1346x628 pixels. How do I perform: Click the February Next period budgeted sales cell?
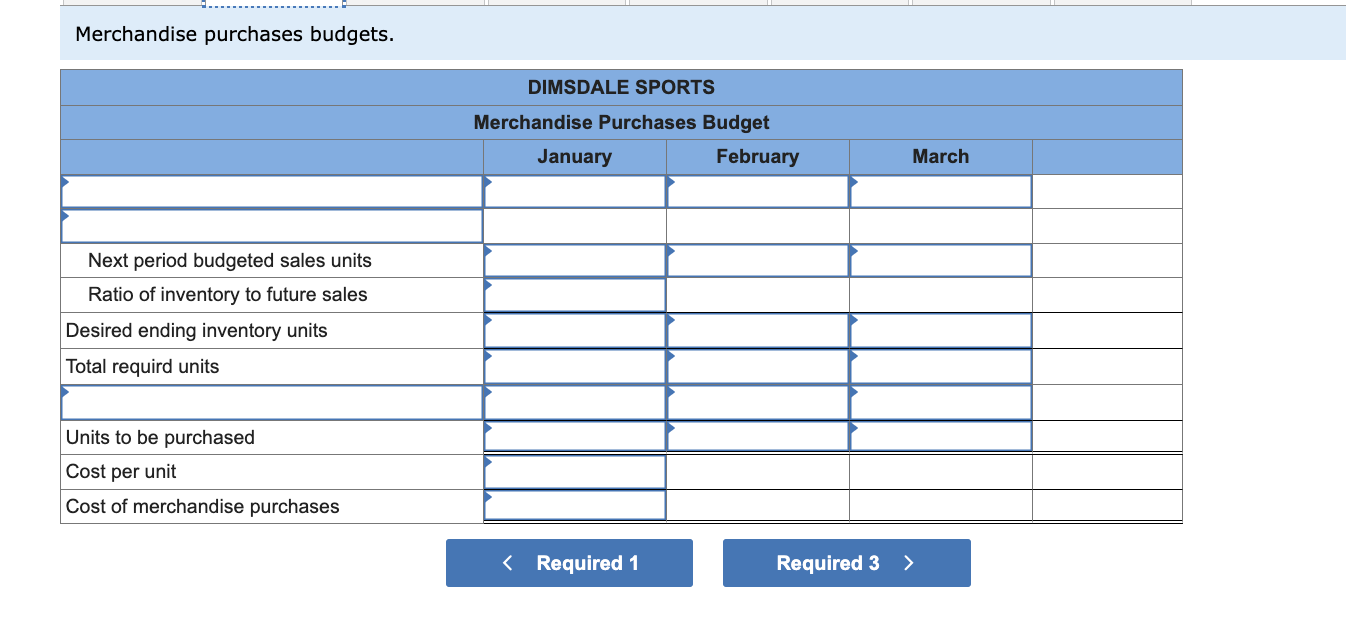coord(757,260)
